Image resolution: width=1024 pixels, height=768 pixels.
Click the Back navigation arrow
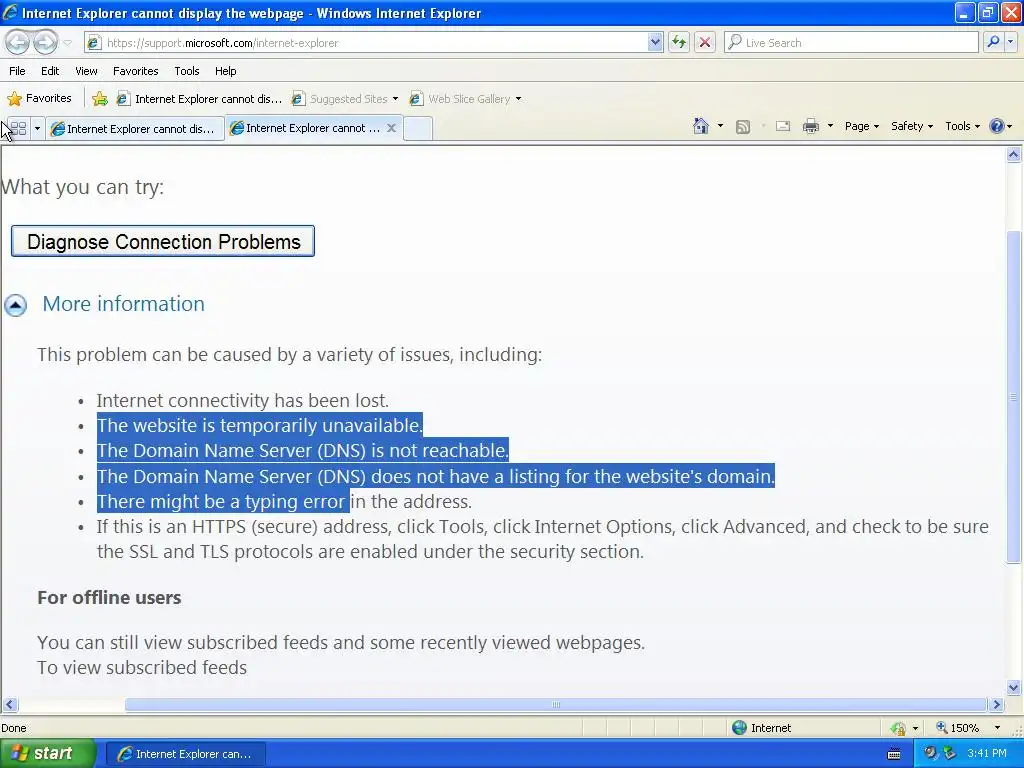click(x=18, y=42)
